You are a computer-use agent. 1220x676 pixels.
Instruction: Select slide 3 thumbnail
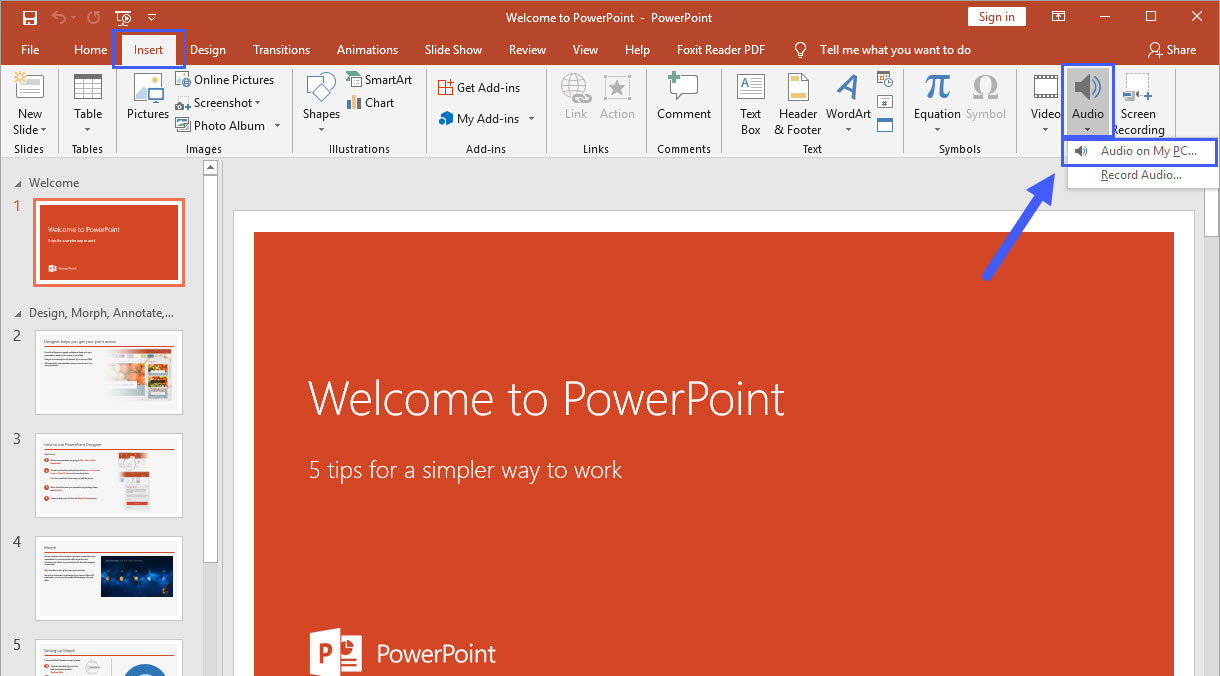point(109,475)
